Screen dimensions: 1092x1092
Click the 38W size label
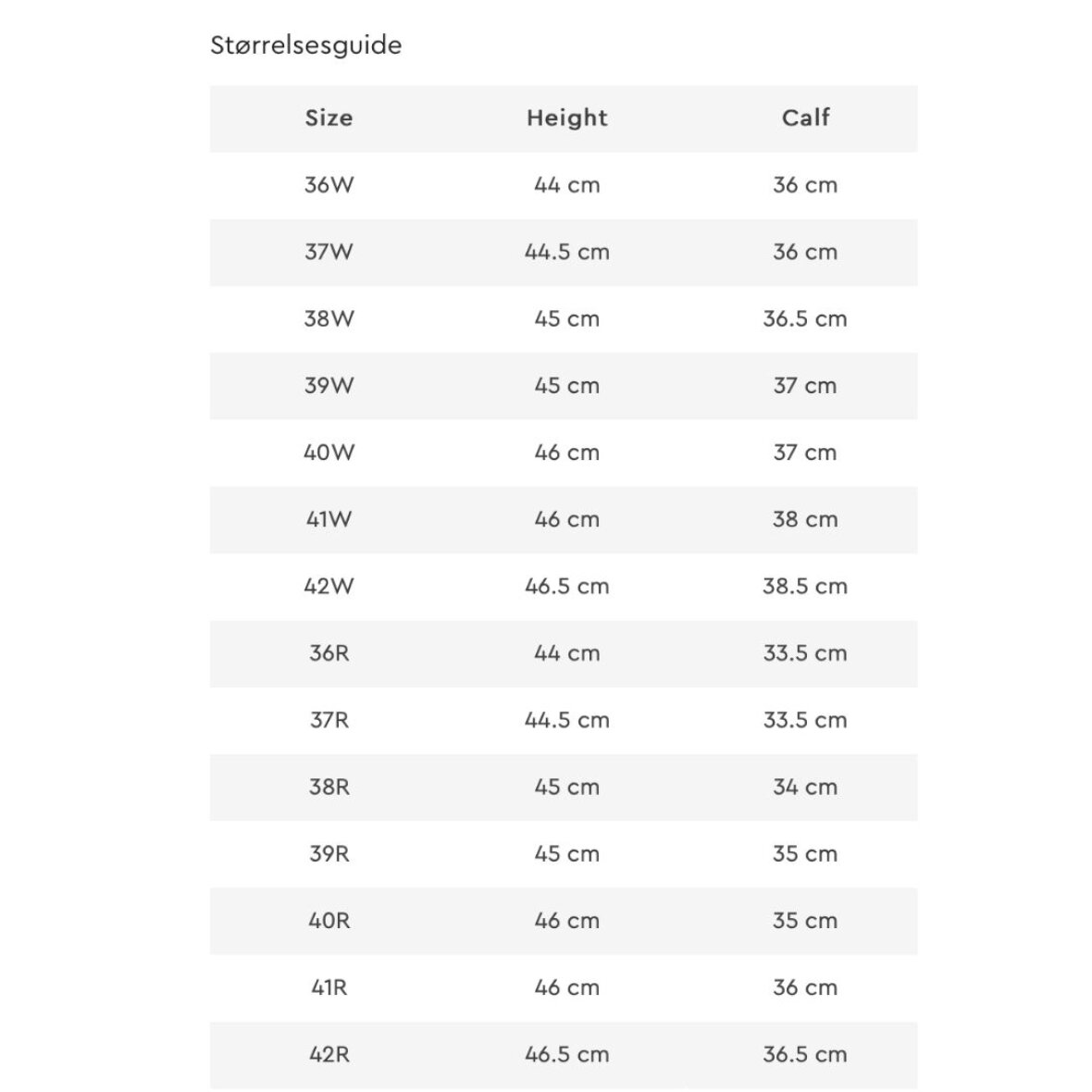pyautogui.click(x=329, y=318)
